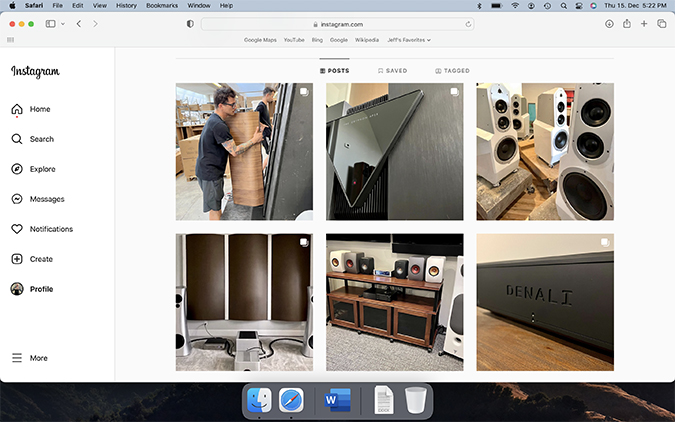Open the Bookmarks menu
This screenshot has width=675, height=422.
pyautogui.click(x=161, y=5)
